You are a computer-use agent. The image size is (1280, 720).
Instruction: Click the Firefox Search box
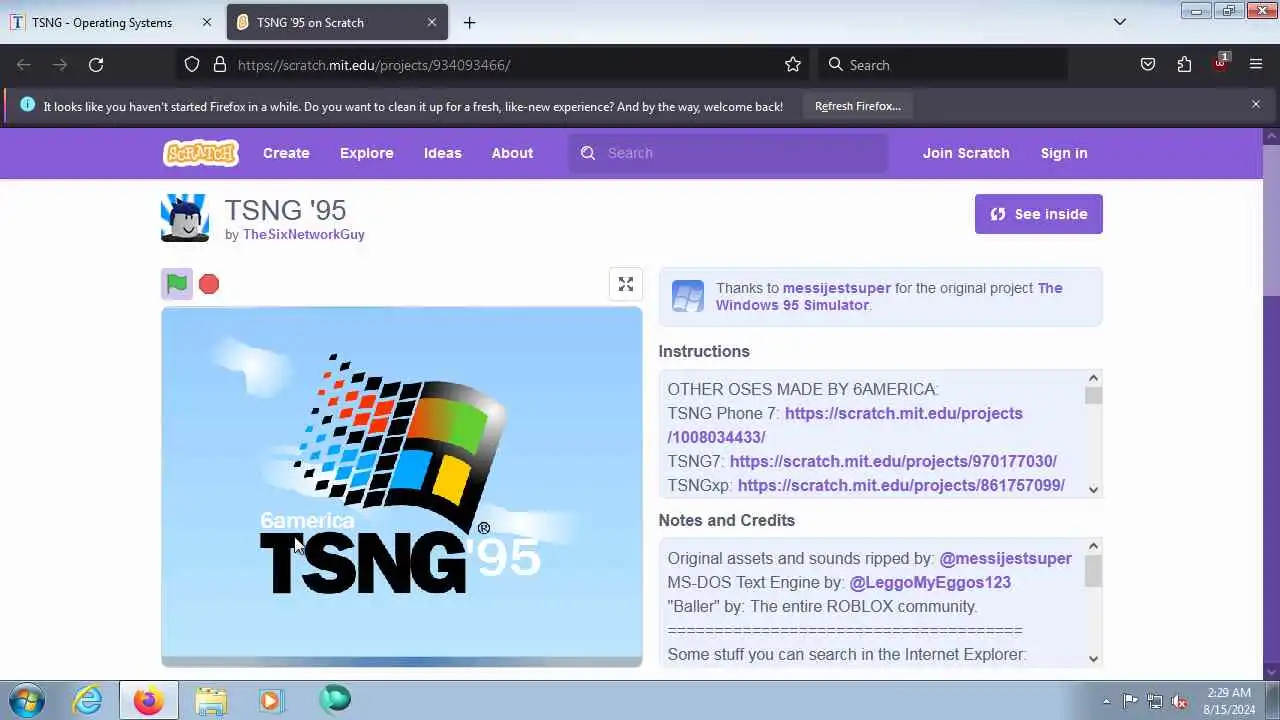click(943, 65)
